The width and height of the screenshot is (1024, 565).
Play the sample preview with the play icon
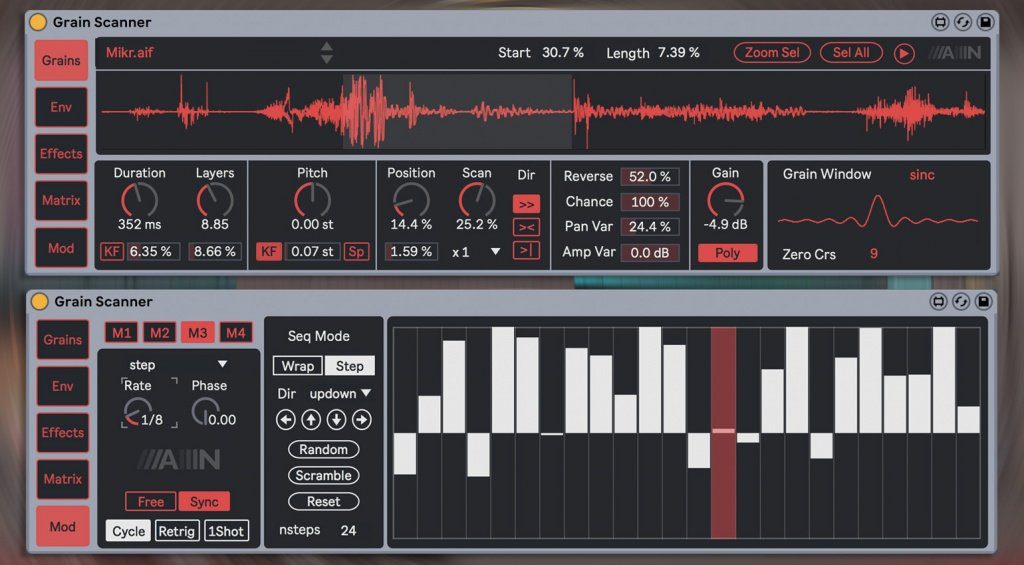[904, 53]
